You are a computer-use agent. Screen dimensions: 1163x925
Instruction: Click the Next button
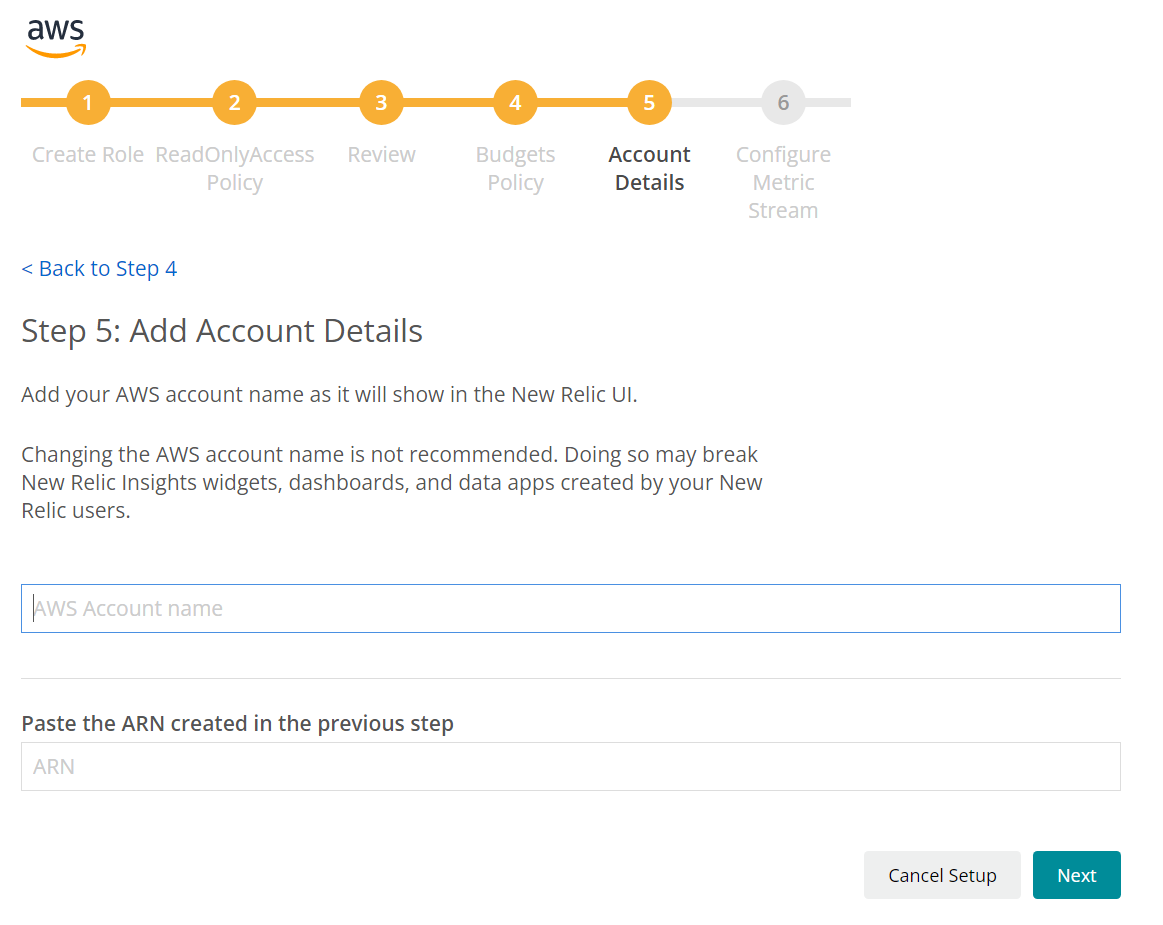pyautogui.click(x=1076, y=875)
